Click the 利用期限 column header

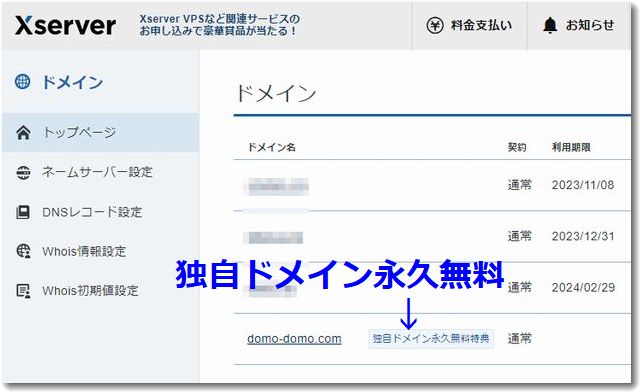[x=571, y=147]
